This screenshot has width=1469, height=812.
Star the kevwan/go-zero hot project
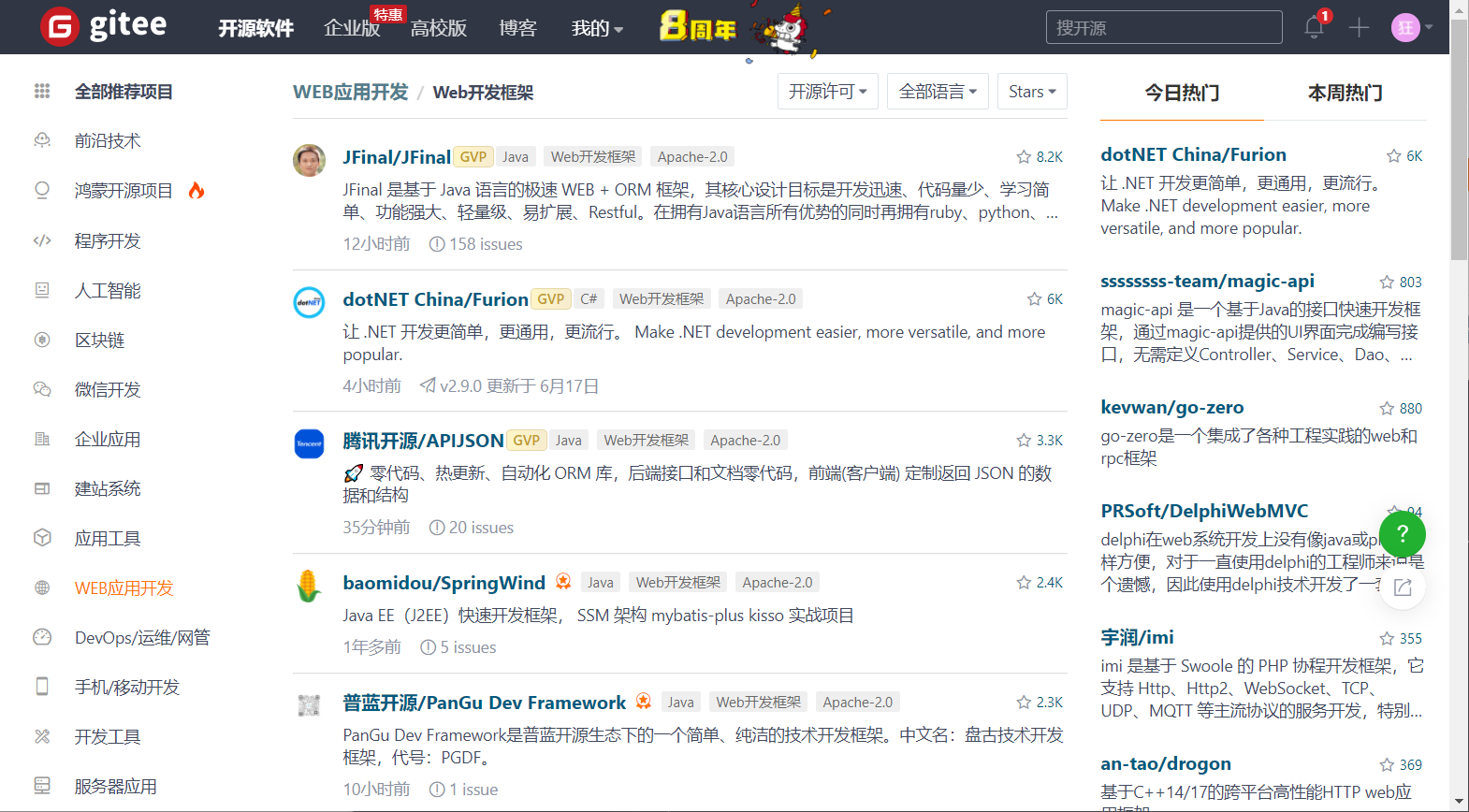tap(1387, 409)
